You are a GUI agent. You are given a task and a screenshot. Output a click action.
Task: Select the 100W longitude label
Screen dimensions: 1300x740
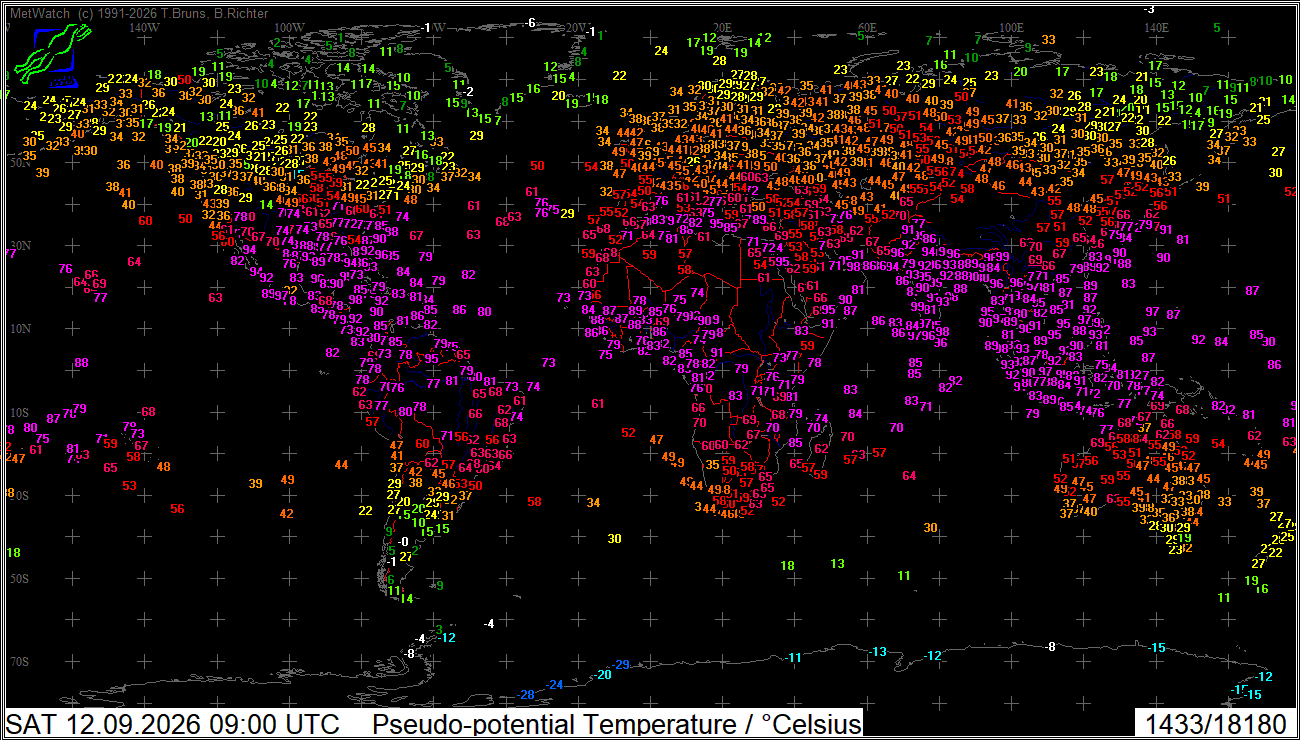pos(289,27)
